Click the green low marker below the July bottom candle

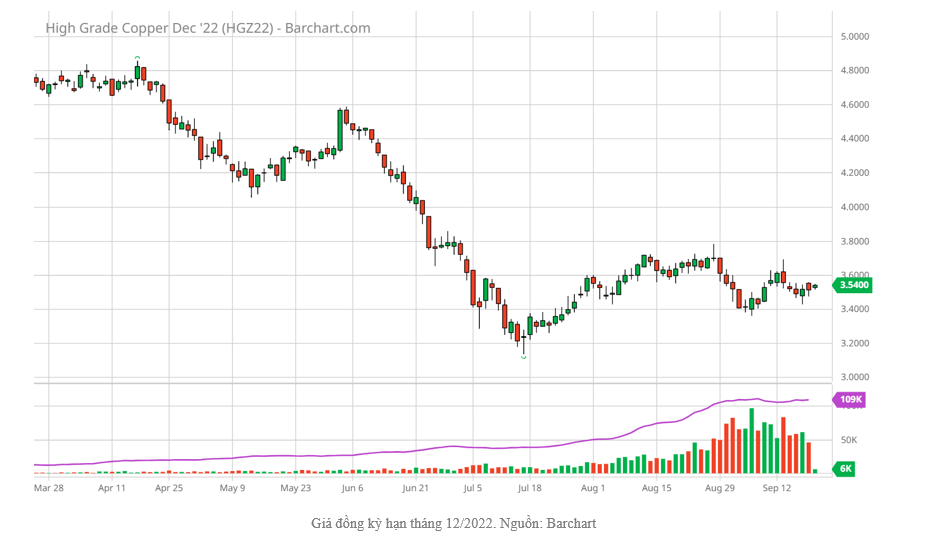point(524,357)
